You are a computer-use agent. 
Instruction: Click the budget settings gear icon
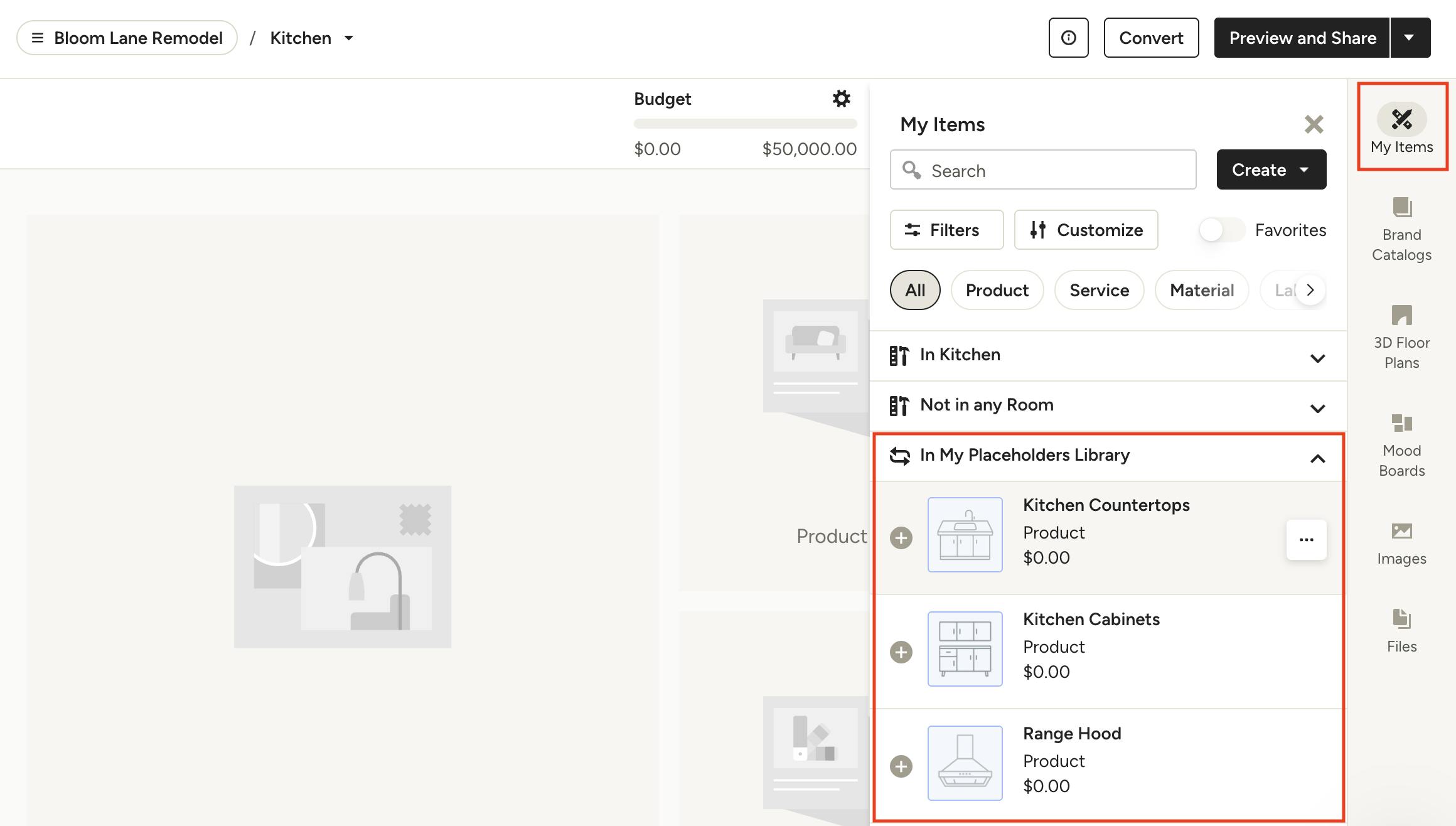(x=841, y=99)
